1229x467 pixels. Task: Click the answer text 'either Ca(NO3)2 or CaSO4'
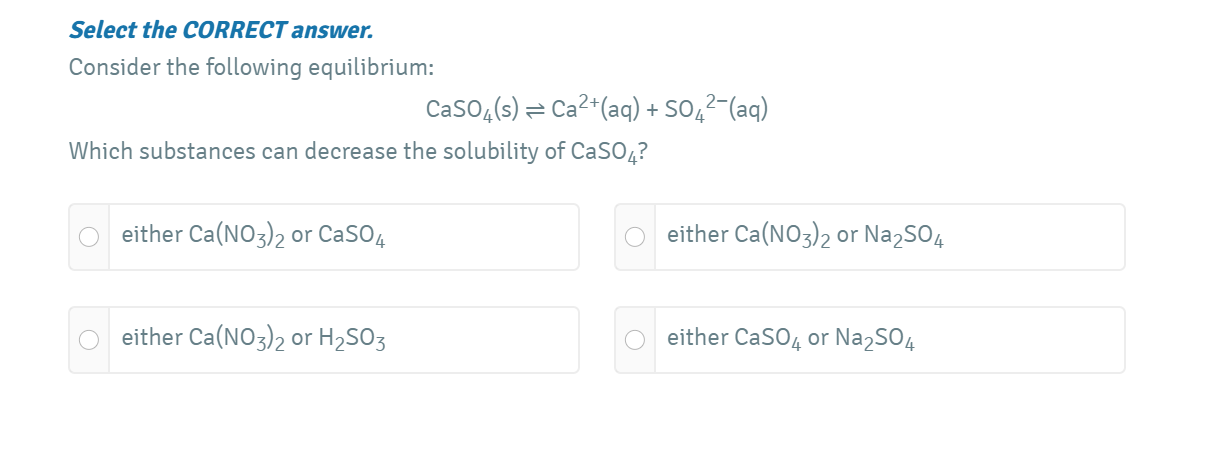[254, 236]
